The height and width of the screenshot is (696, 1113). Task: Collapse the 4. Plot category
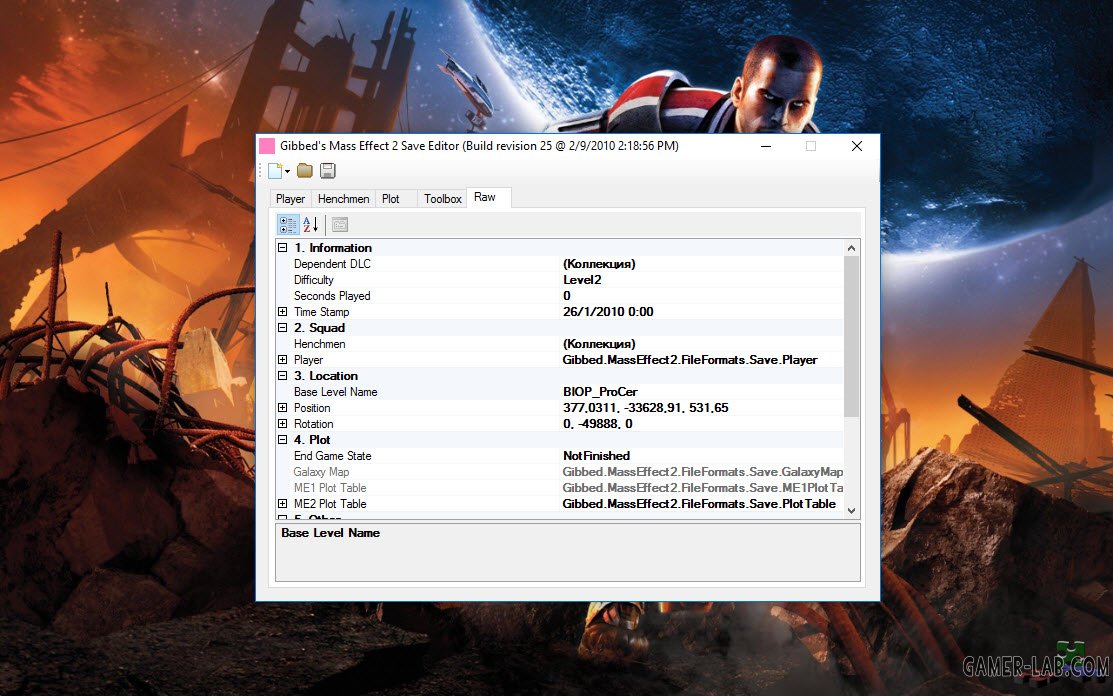point(283,440)
